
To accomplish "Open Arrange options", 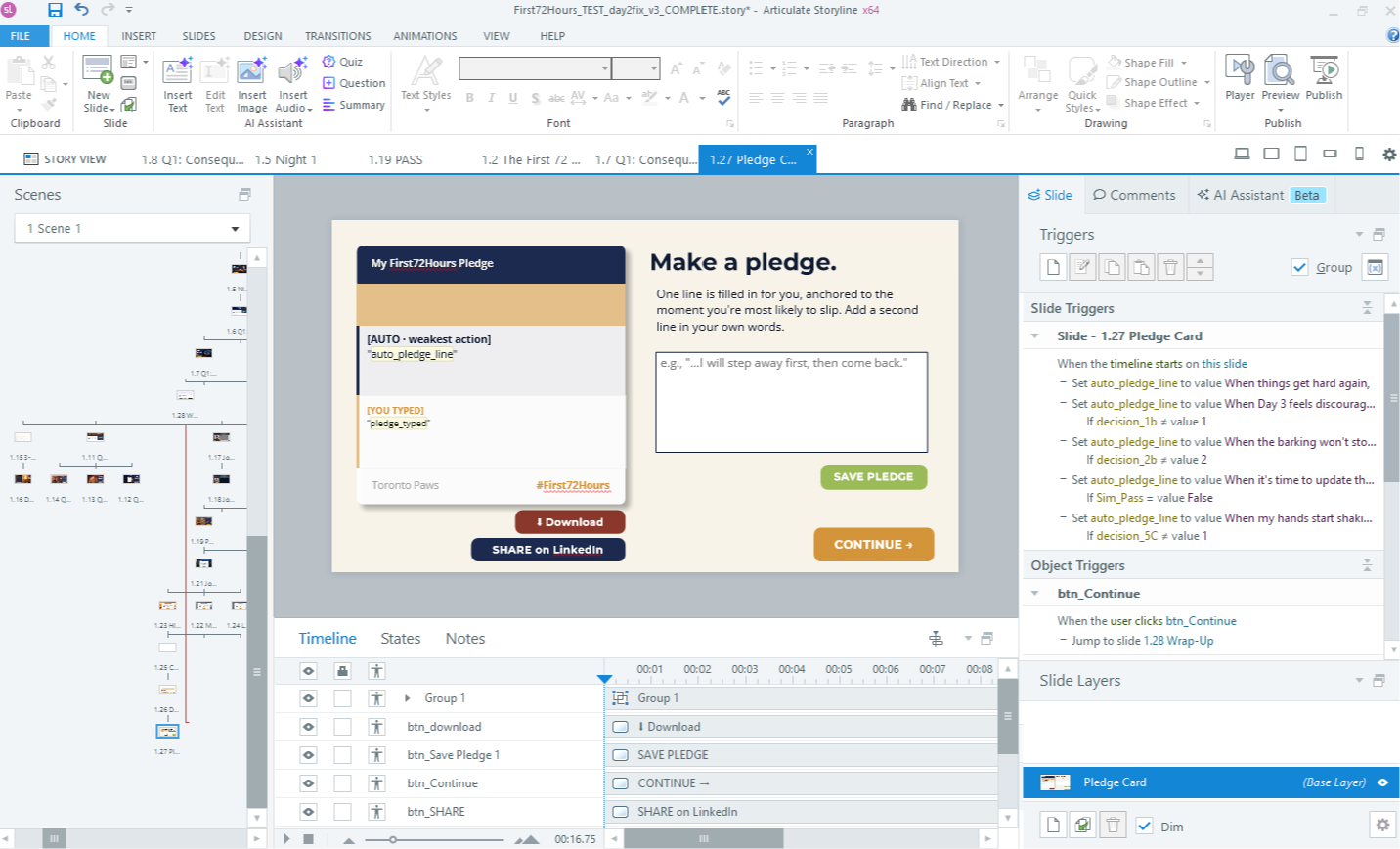I will point(1037,84).
